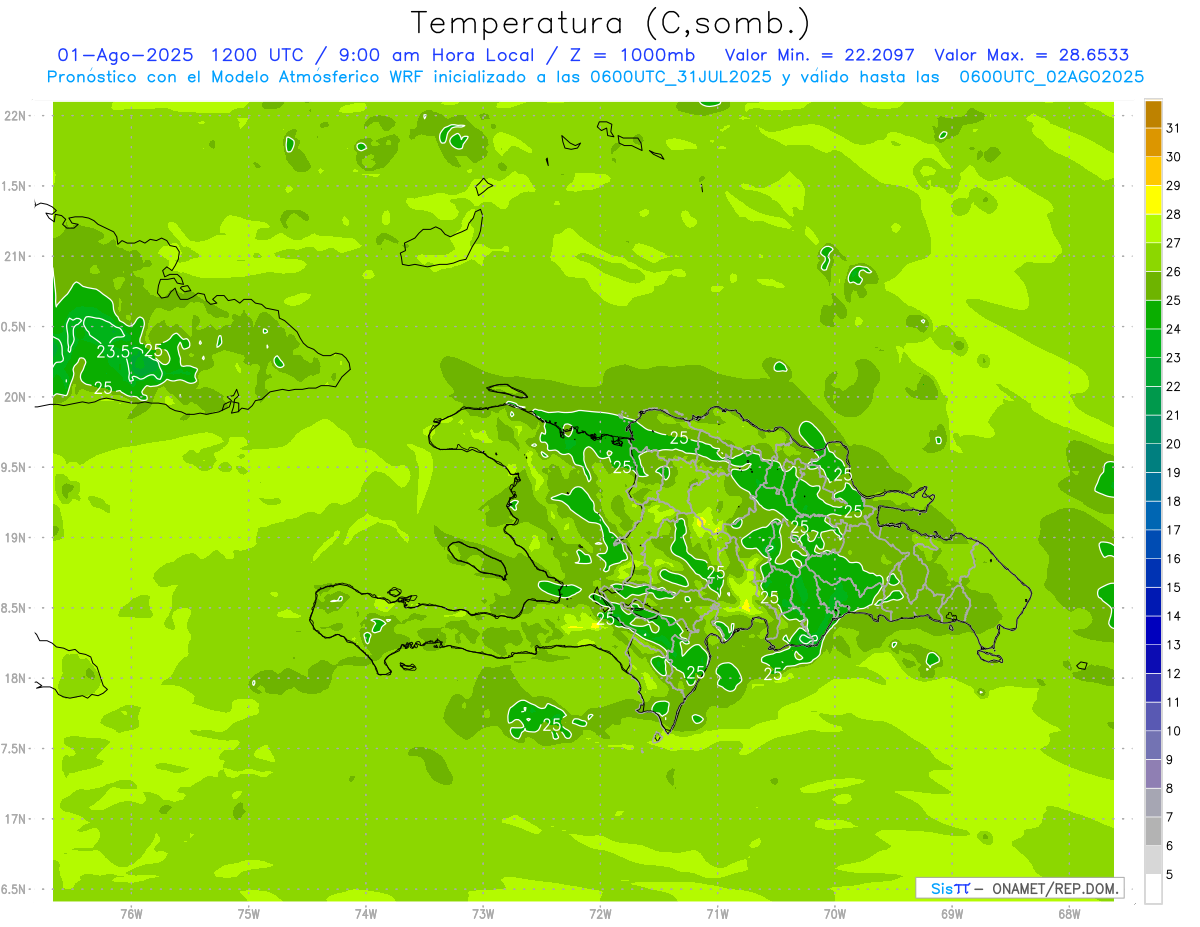
Task: Click the 18N latitude axis label
Action: (x=16, y=678)
